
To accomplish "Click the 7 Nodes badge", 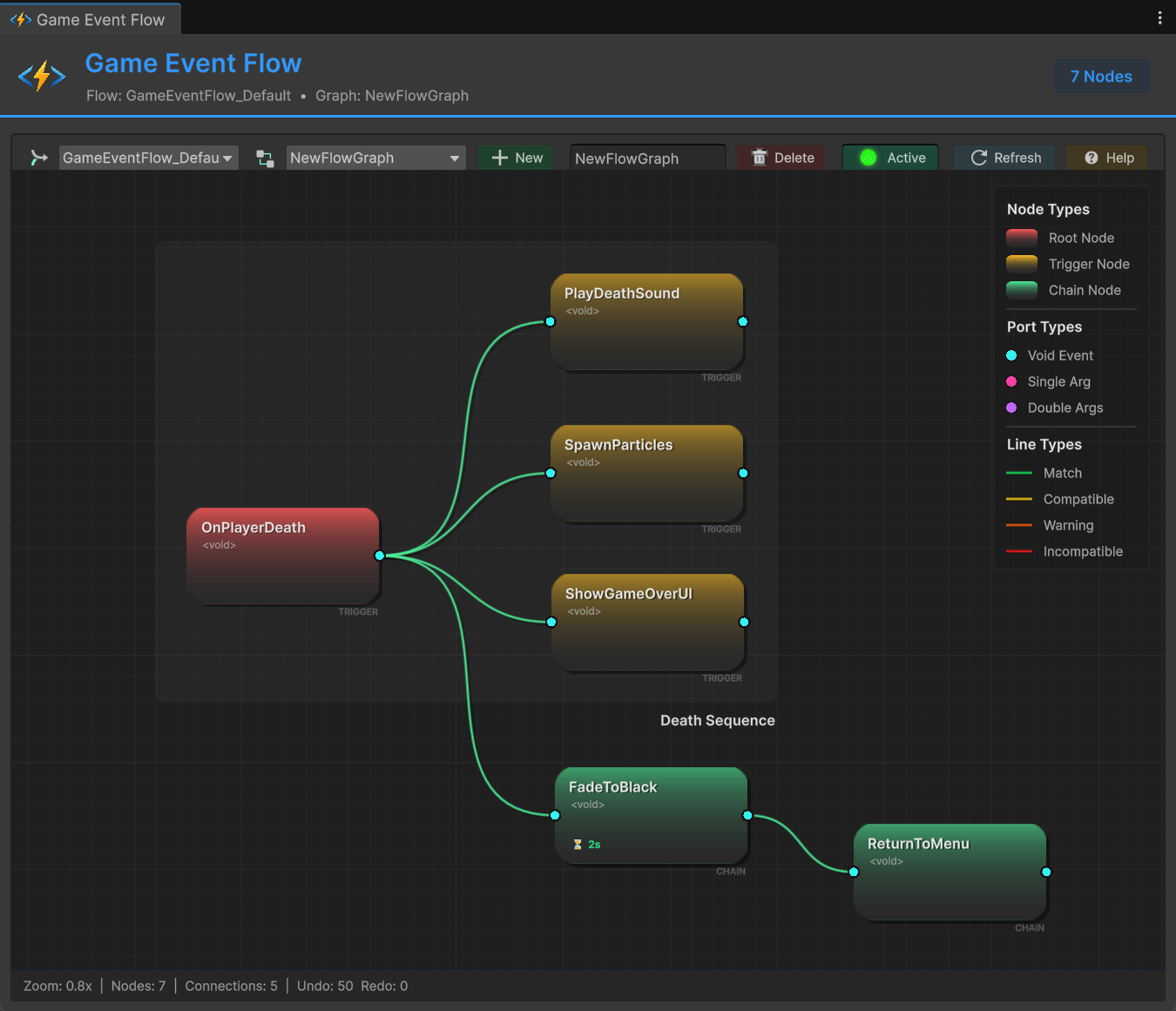I will [x=1101, y=76].
